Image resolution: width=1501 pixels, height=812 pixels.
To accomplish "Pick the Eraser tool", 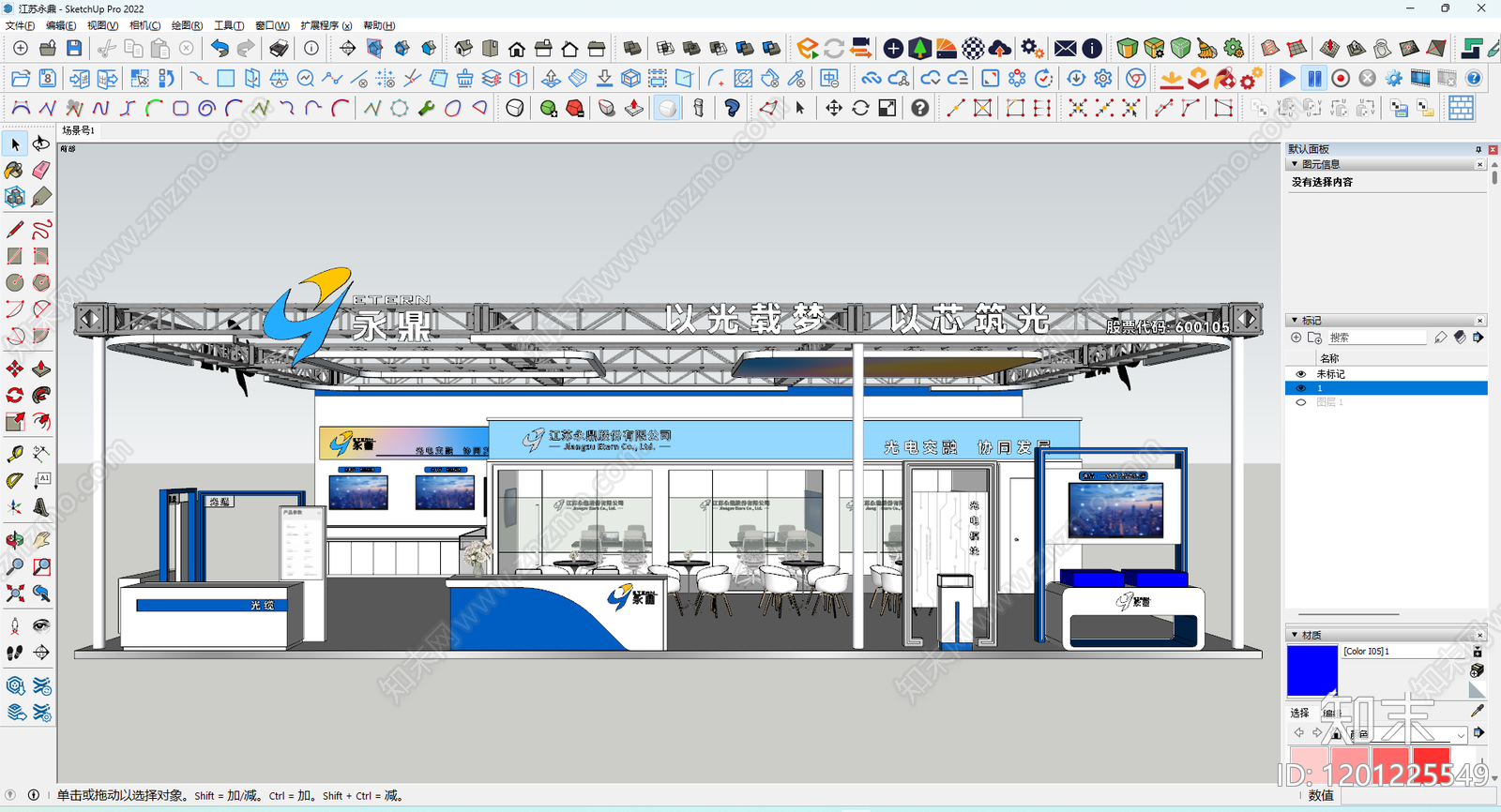I will click(x=41, y=170).
